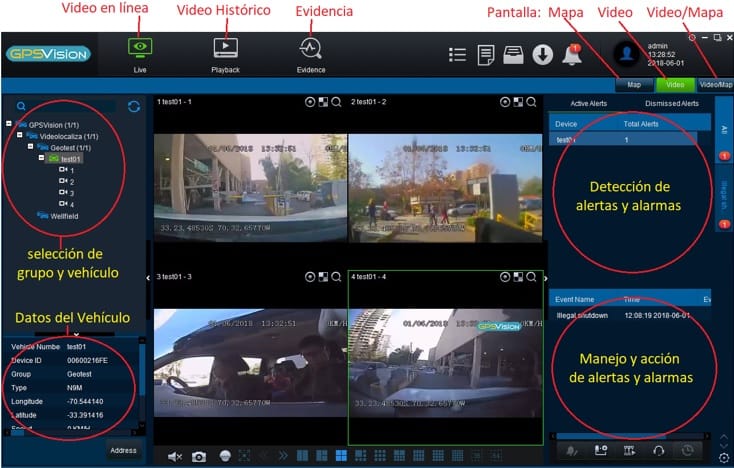This screenshot has height=468, width=734.
Task: Click the Total Alerts column header
Action: pos(641,124)
